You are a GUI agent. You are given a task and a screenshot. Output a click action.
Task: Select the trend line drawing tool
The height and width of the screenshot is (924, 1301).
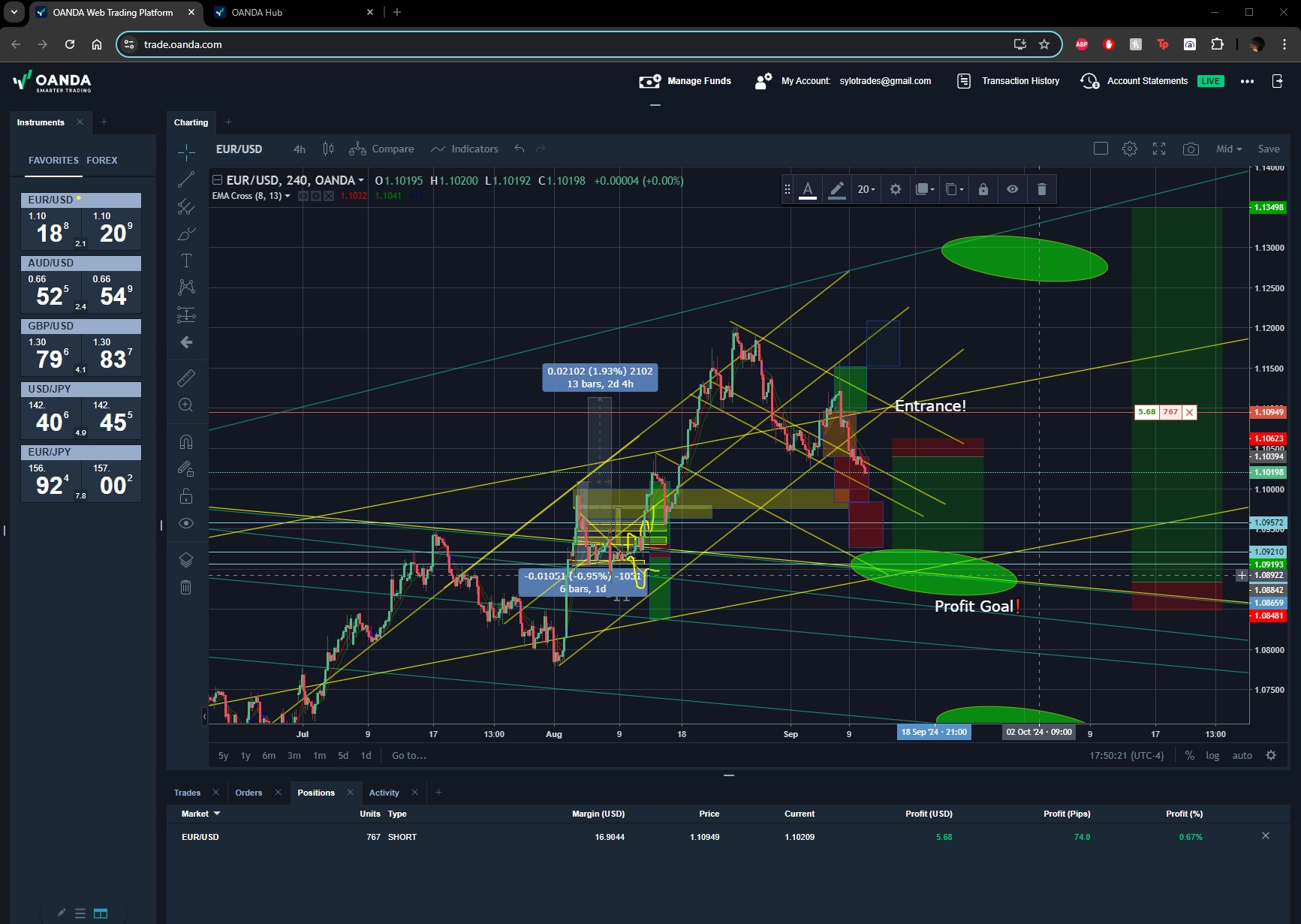click(x=186, y=179)
